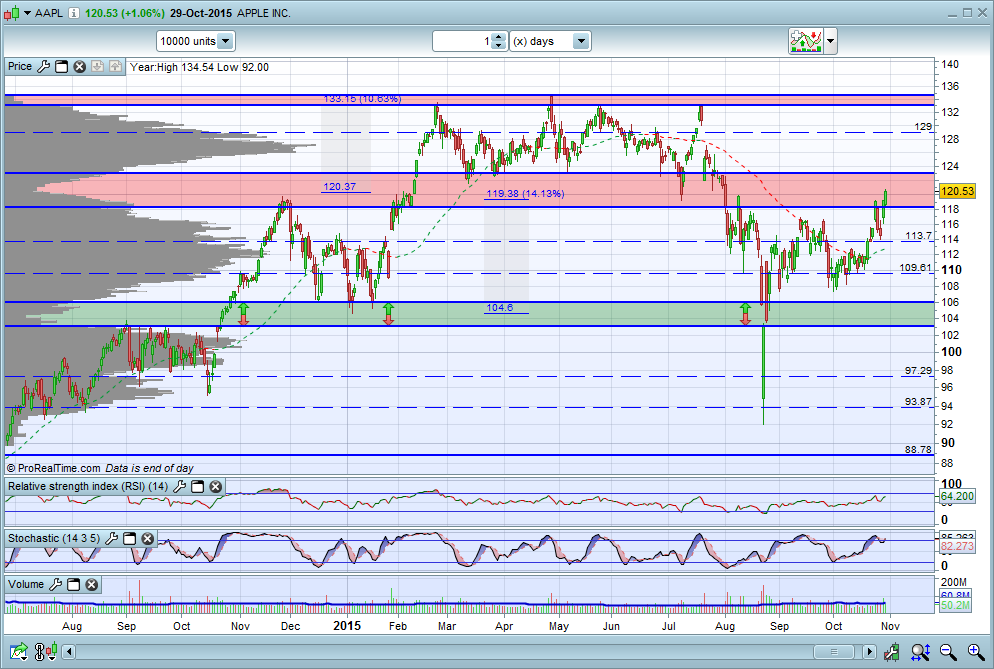Click the 64.200 RSI value label

(x=957, y=496)
